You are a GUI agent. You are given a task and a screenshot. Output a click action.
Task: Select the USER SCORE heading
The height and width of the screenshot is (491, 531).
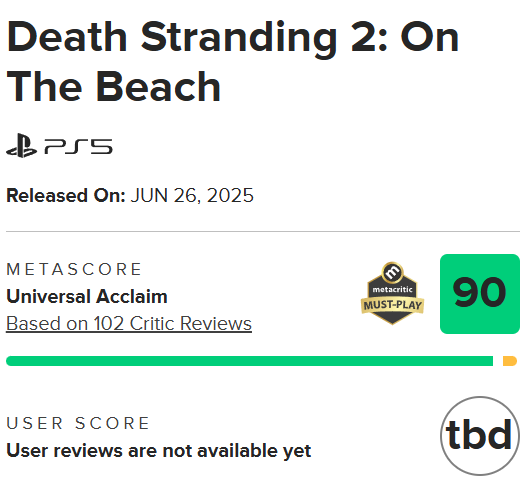point(78,423)
